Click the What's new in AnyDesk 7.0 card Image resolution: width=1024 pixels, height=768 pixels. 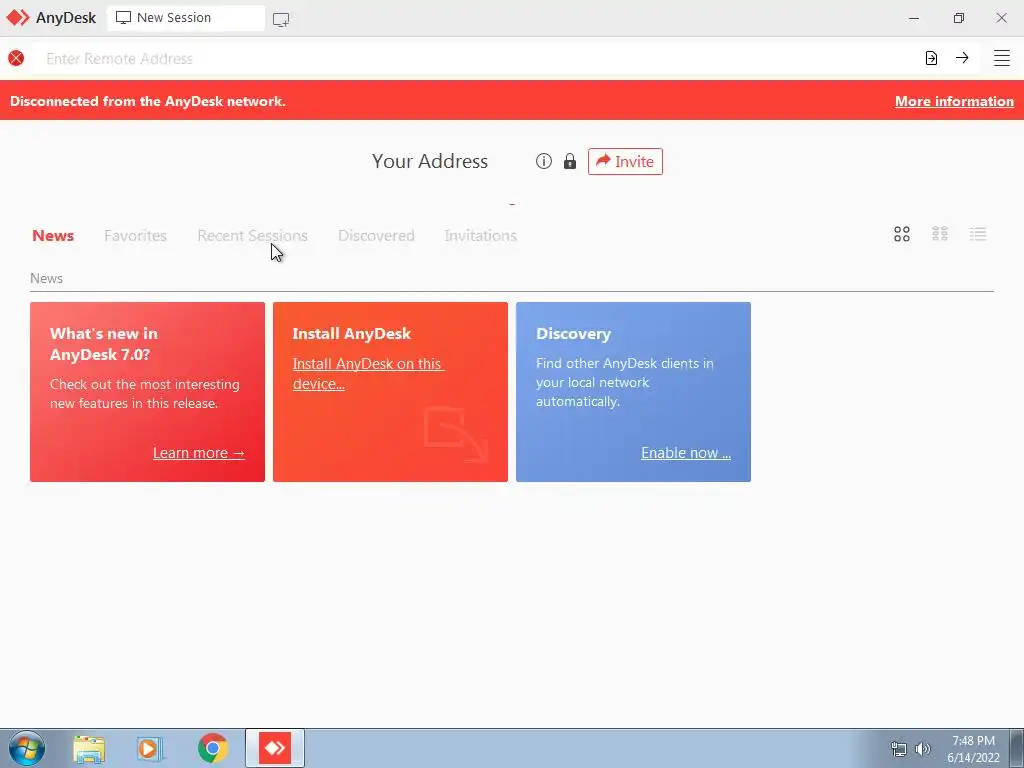click(148, 392)
